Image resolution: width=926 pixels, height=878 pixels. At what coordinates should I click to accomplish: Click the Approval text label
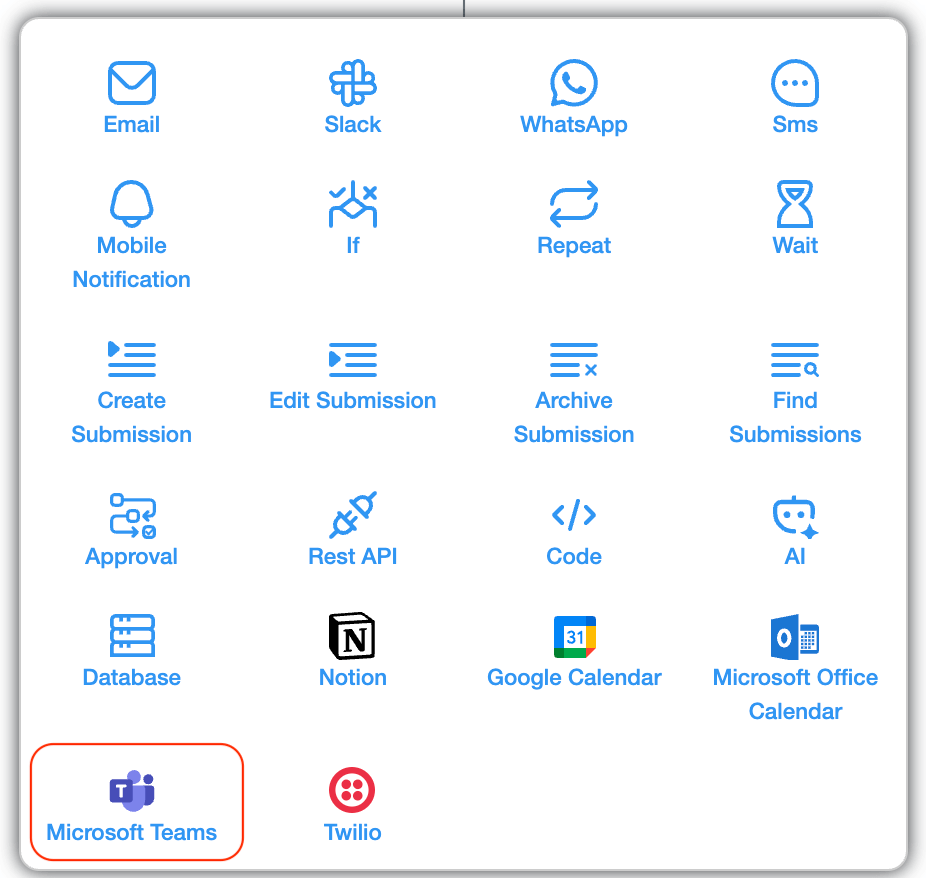[132, 557]
